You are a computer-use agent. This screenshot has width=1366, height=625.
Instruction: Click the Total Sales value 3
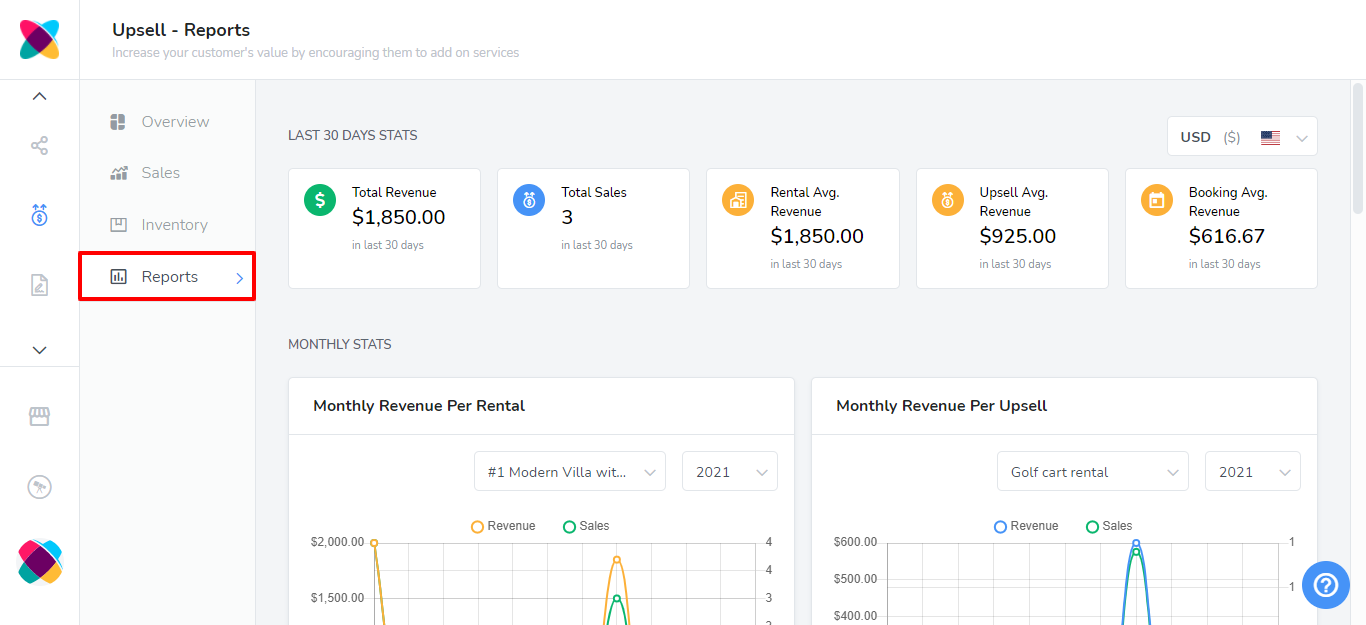pos(567,217)
